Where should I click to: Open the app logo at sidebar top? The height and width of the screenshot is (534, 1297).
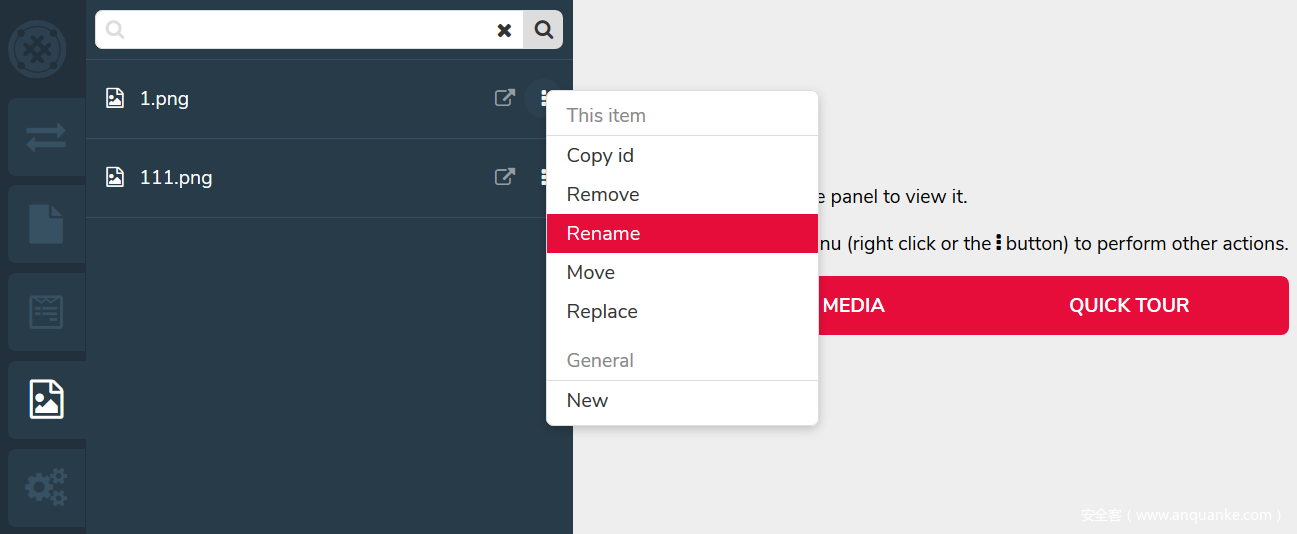[x=38, y=49]
